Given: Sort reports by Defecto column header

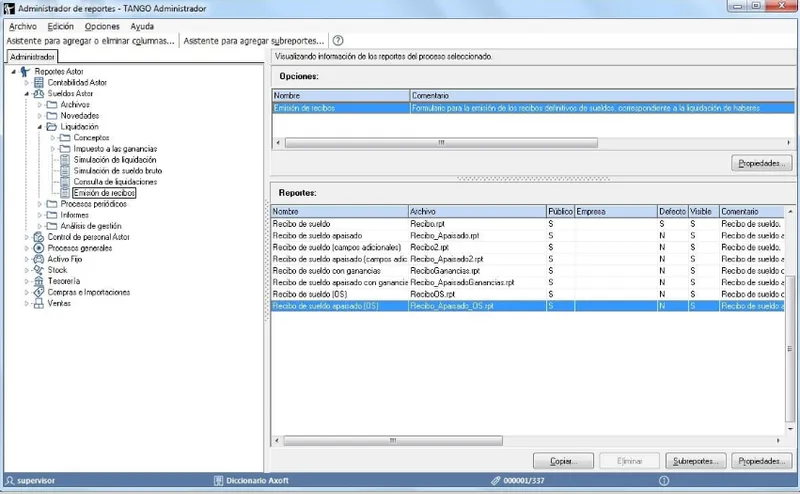Looking at the screenshot, I should tap(672, 211).
